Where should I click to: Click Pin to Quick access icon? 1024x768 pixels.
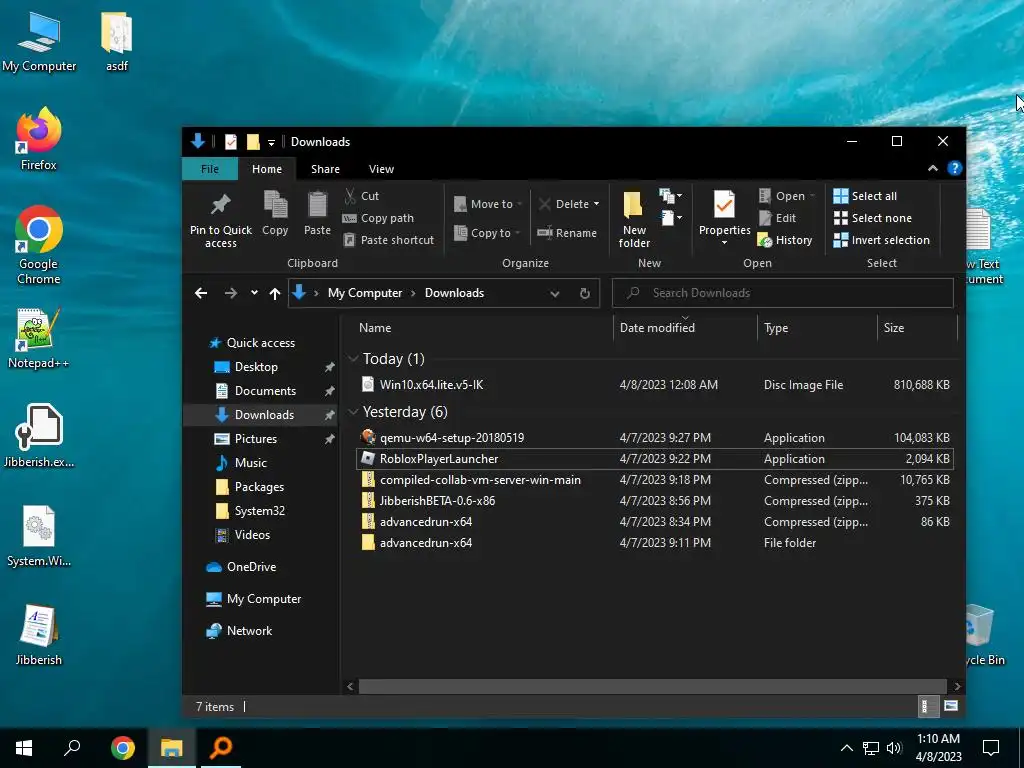[x=221, y=204]
